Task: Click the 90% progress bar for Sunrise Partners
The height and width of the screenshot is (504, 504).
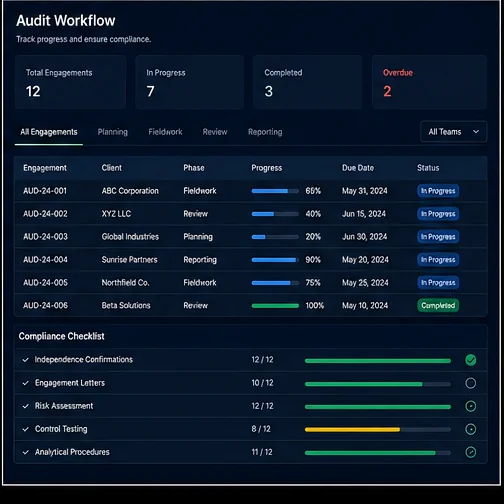Action: 275,260
